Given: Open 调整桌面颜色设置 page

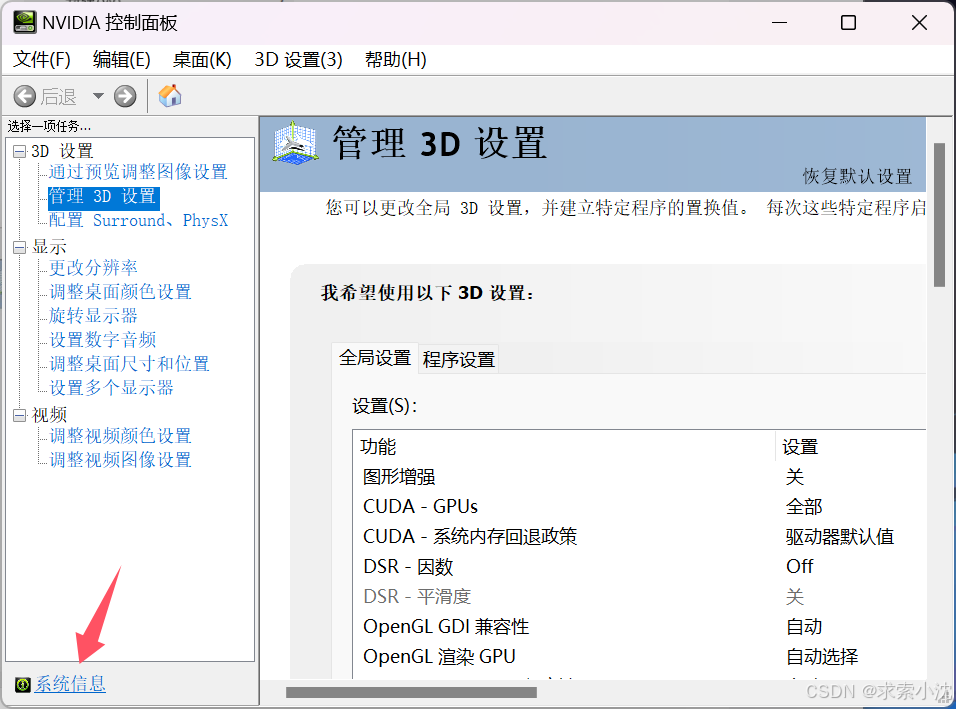Looking at the screenshot, I should [x=120, y=291].
